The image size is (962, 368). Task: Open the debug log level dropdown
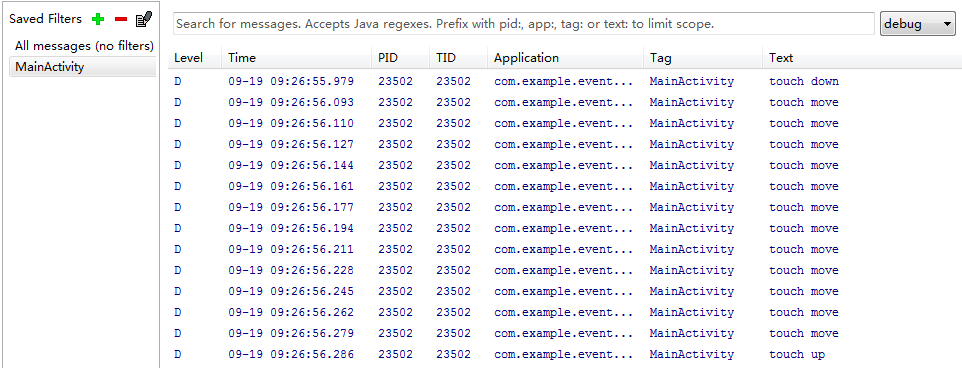click(917, 24)
